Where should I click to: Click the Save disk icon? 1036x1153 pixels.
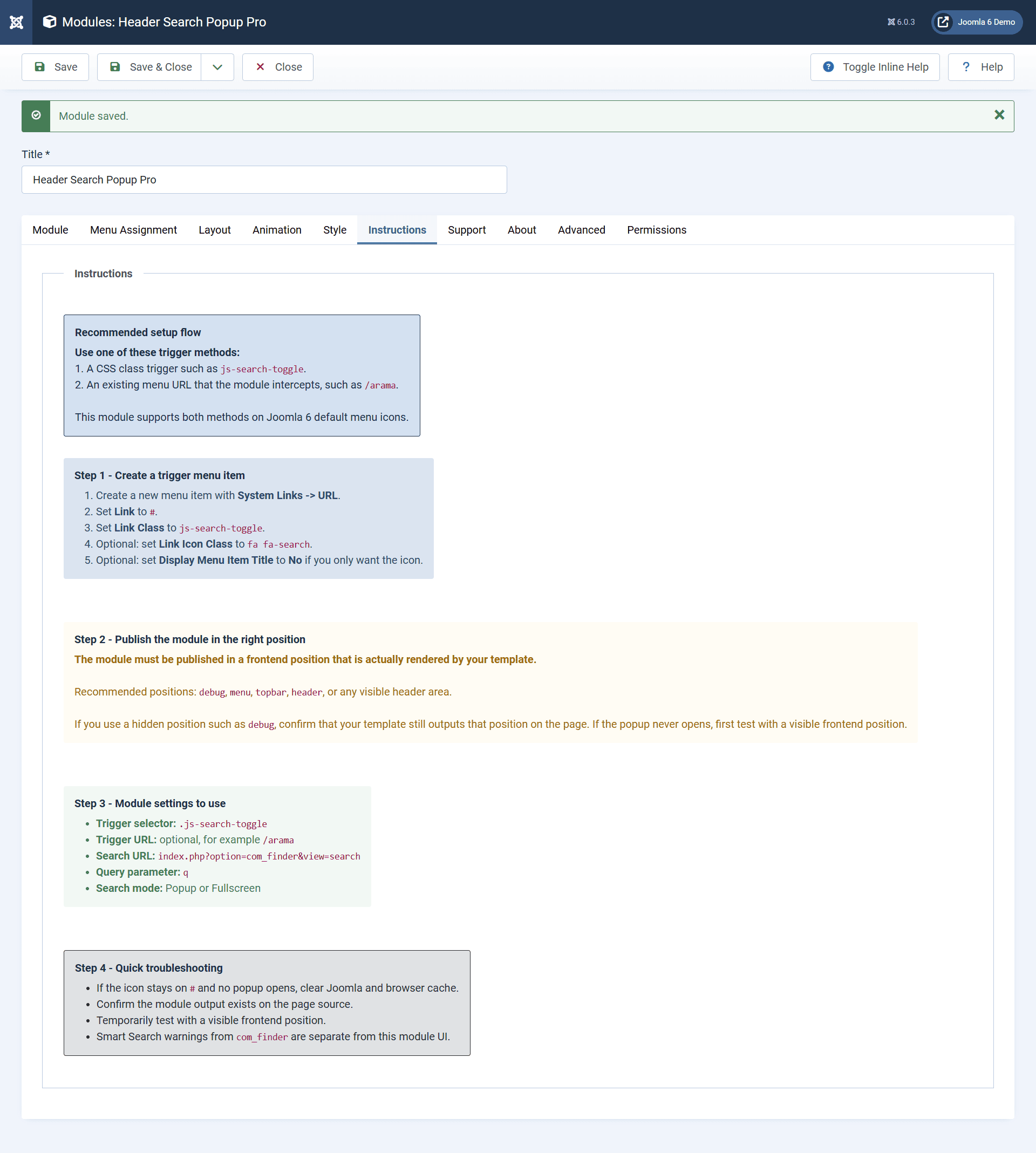(x=39, y=66)
